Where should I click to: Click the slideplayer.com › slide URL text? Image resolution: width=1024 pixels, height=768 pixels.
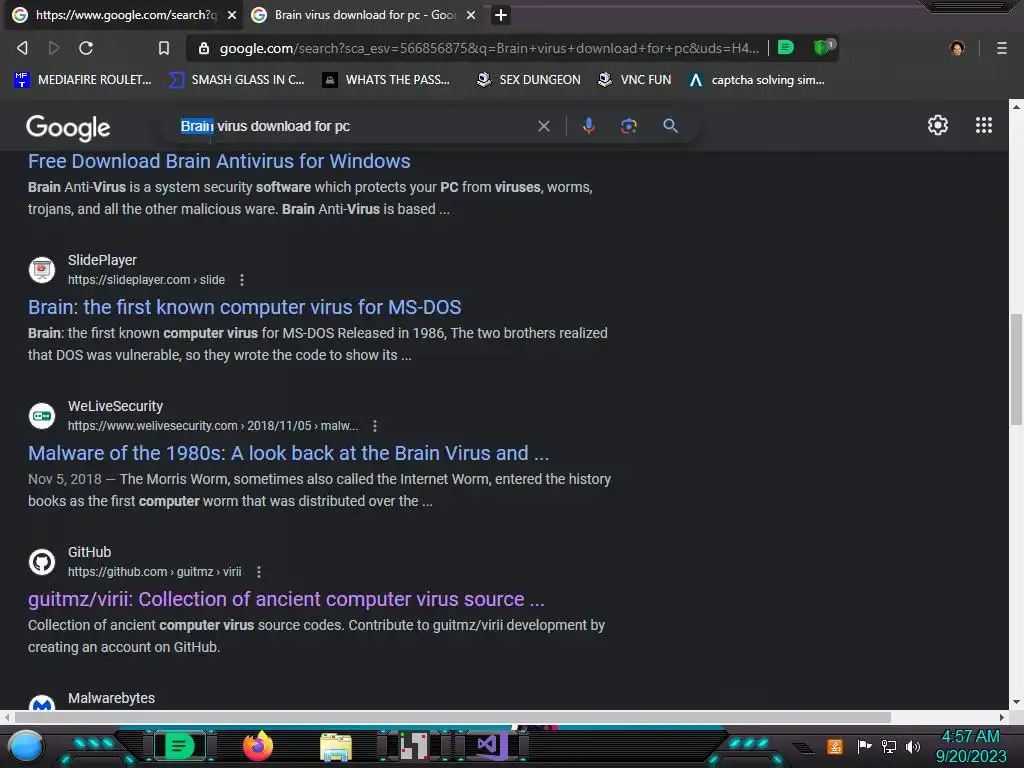tap(146, 280)
